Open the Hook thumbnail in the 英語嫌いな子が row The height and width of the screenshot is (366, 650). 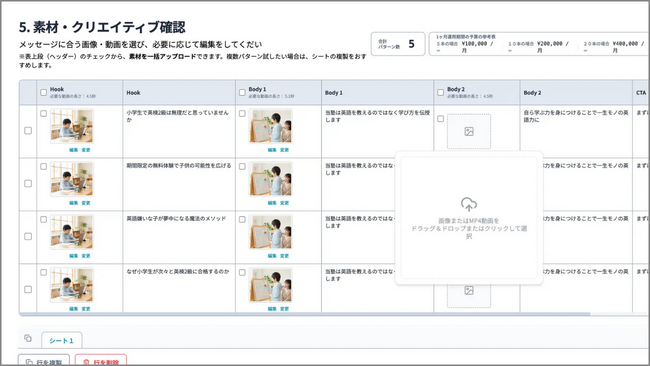pyautogui.click(x=72, y=232)
